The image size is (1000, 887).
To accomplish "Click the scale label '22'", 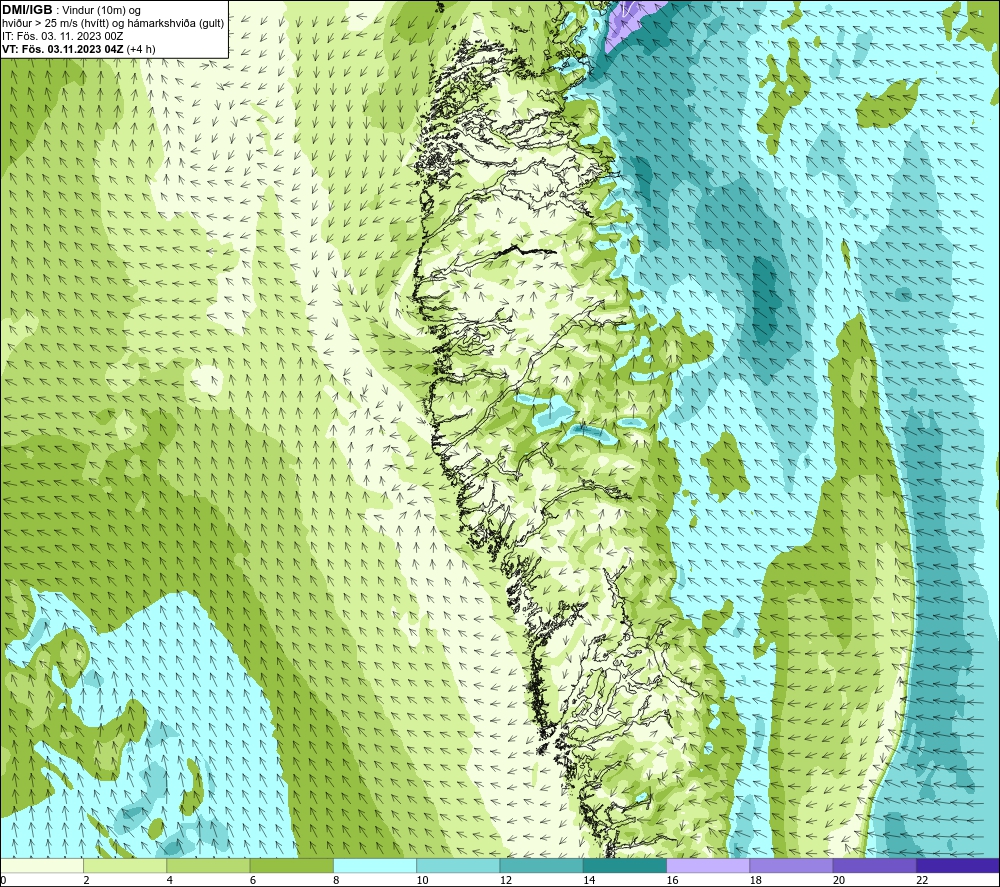I will 922,880.
